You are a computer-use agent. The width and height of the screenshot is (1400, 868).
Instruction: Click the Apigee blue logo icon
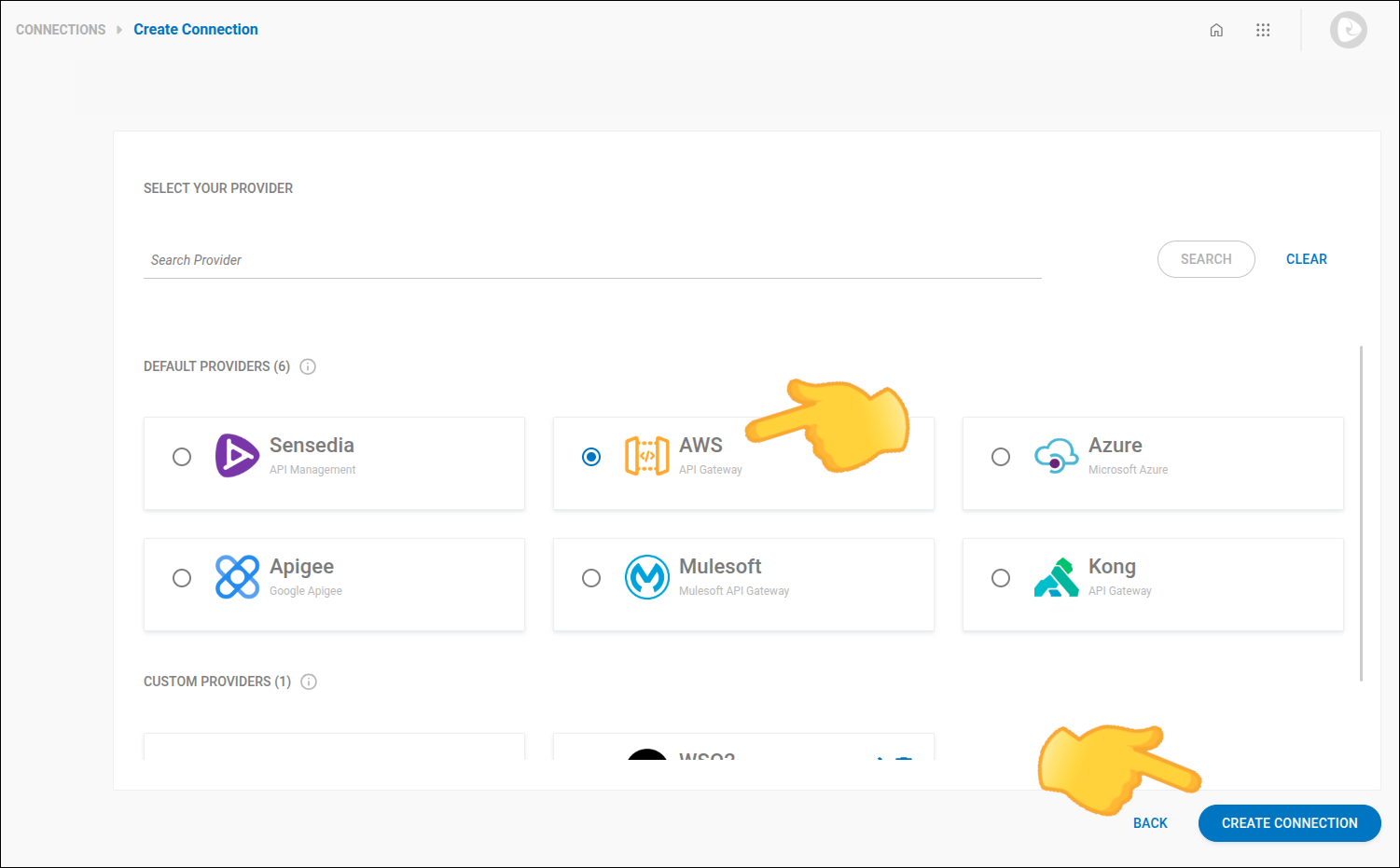(237, 577)
